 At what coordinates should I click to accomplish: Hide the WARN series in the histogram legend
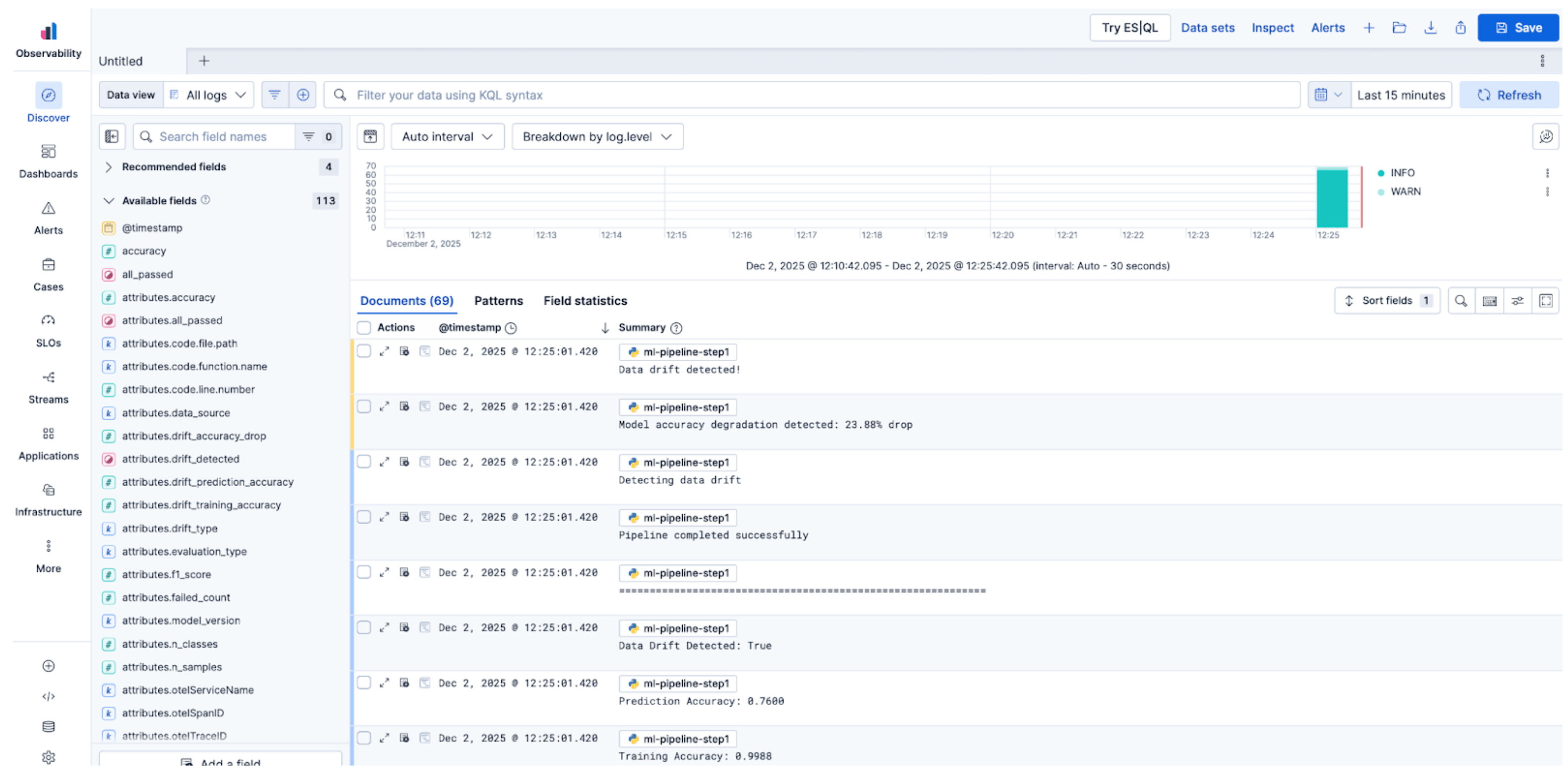tap(1406, 191)
